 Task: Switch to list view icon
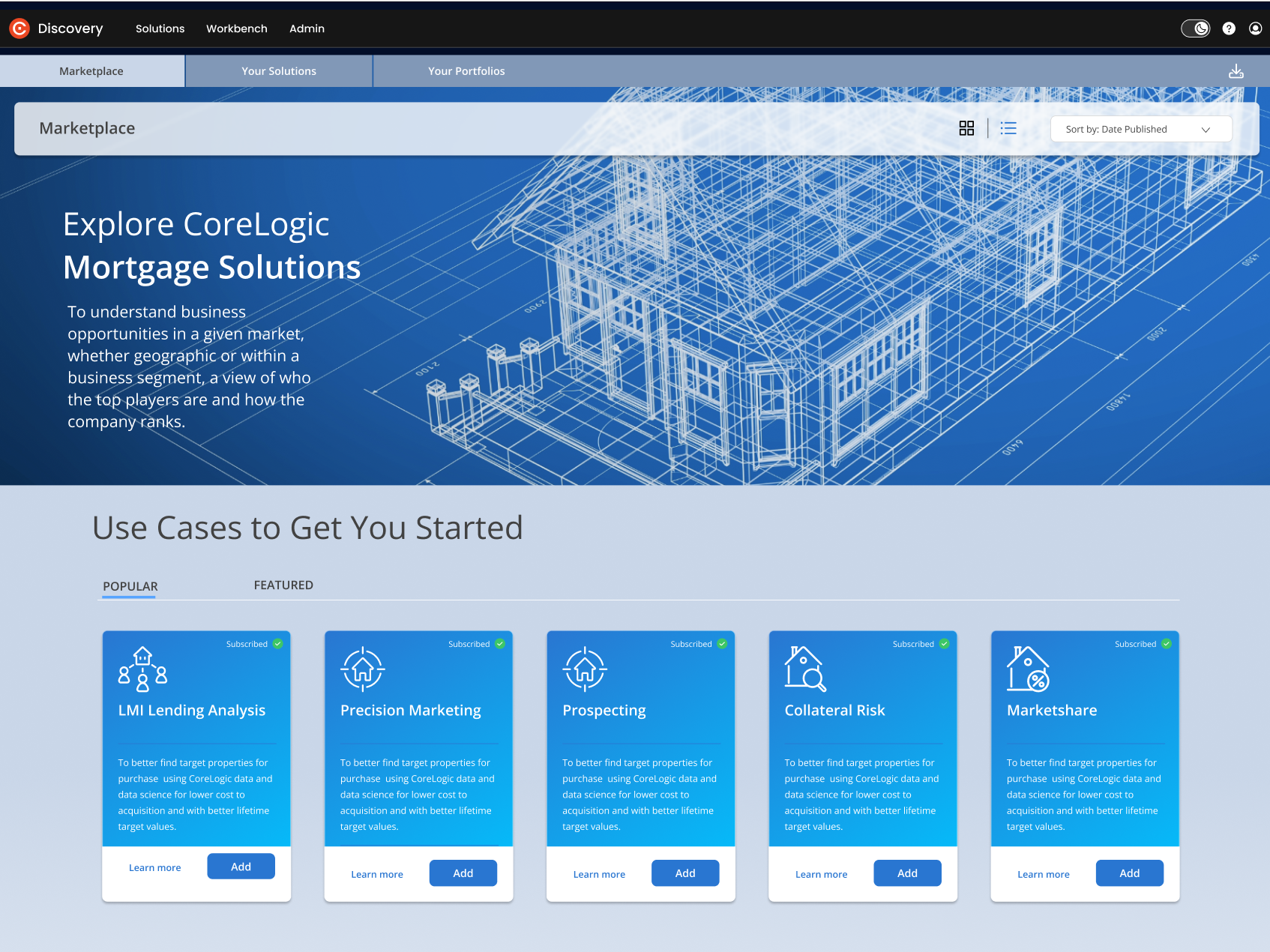[1008, 128]
